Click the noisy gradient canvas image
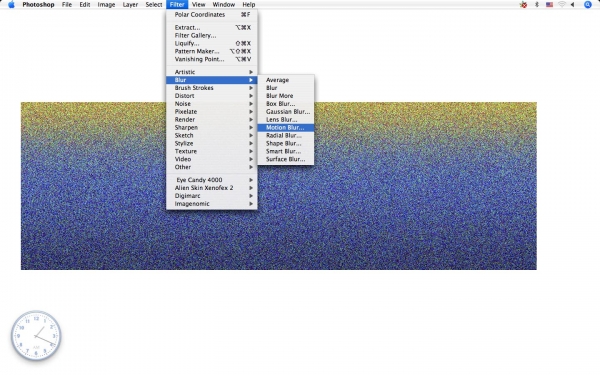 tap(279, 186)
